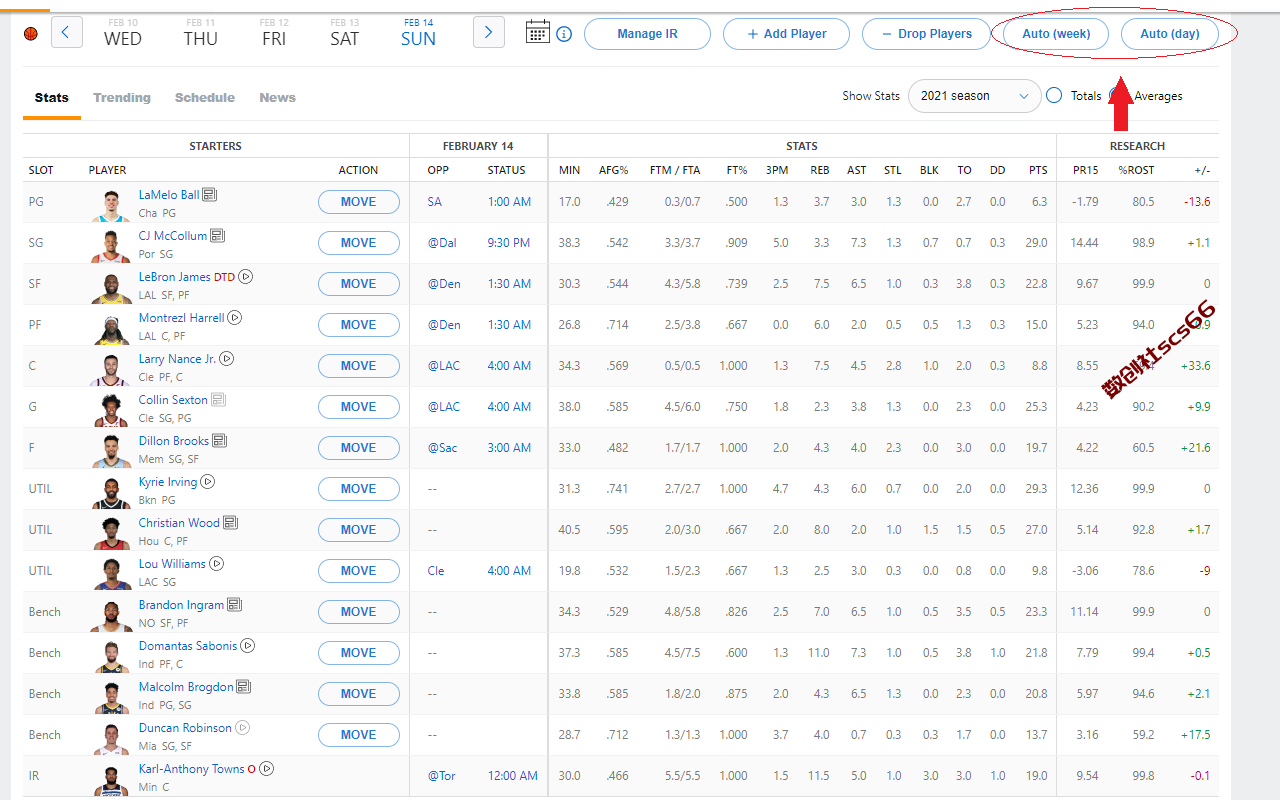Viewport: 1280px width, 800px height.
Task: Open Malcolm Brogdon player link
Action: [x=186, y=687]
